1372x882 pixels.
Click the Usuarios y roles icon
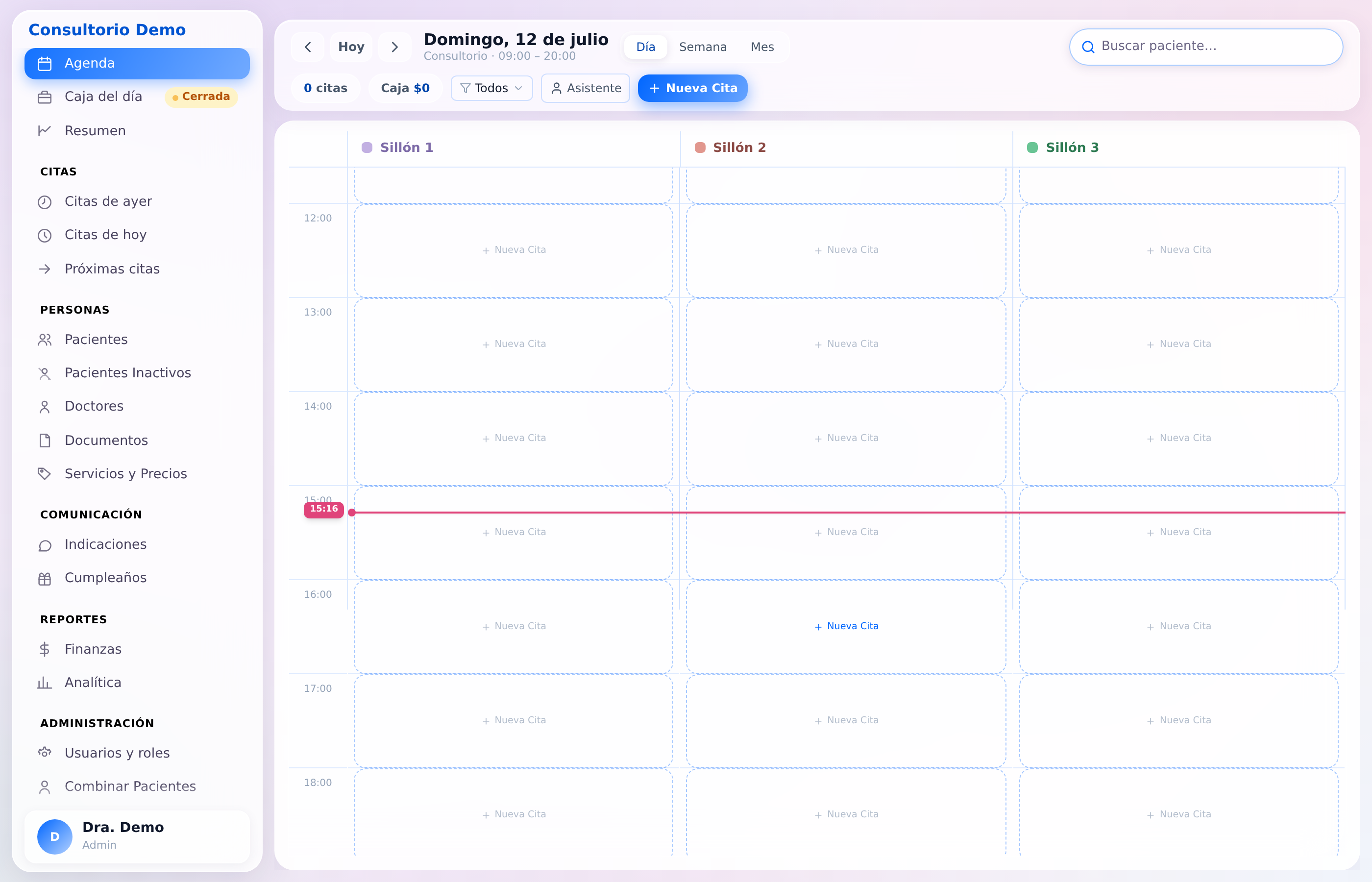(45, 753)
